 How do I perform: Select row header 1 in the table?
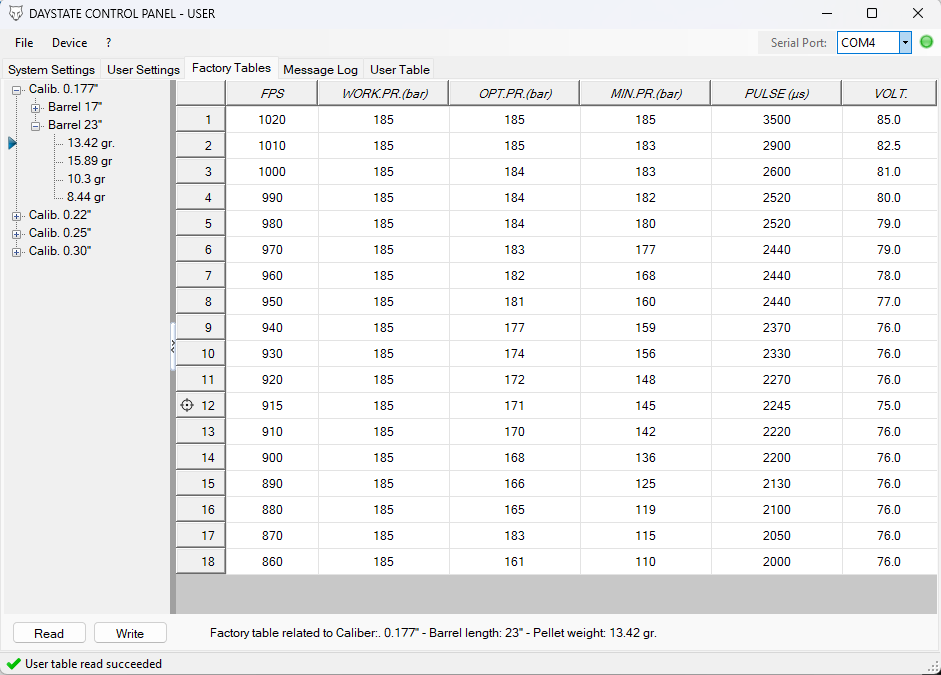[201, 119]
